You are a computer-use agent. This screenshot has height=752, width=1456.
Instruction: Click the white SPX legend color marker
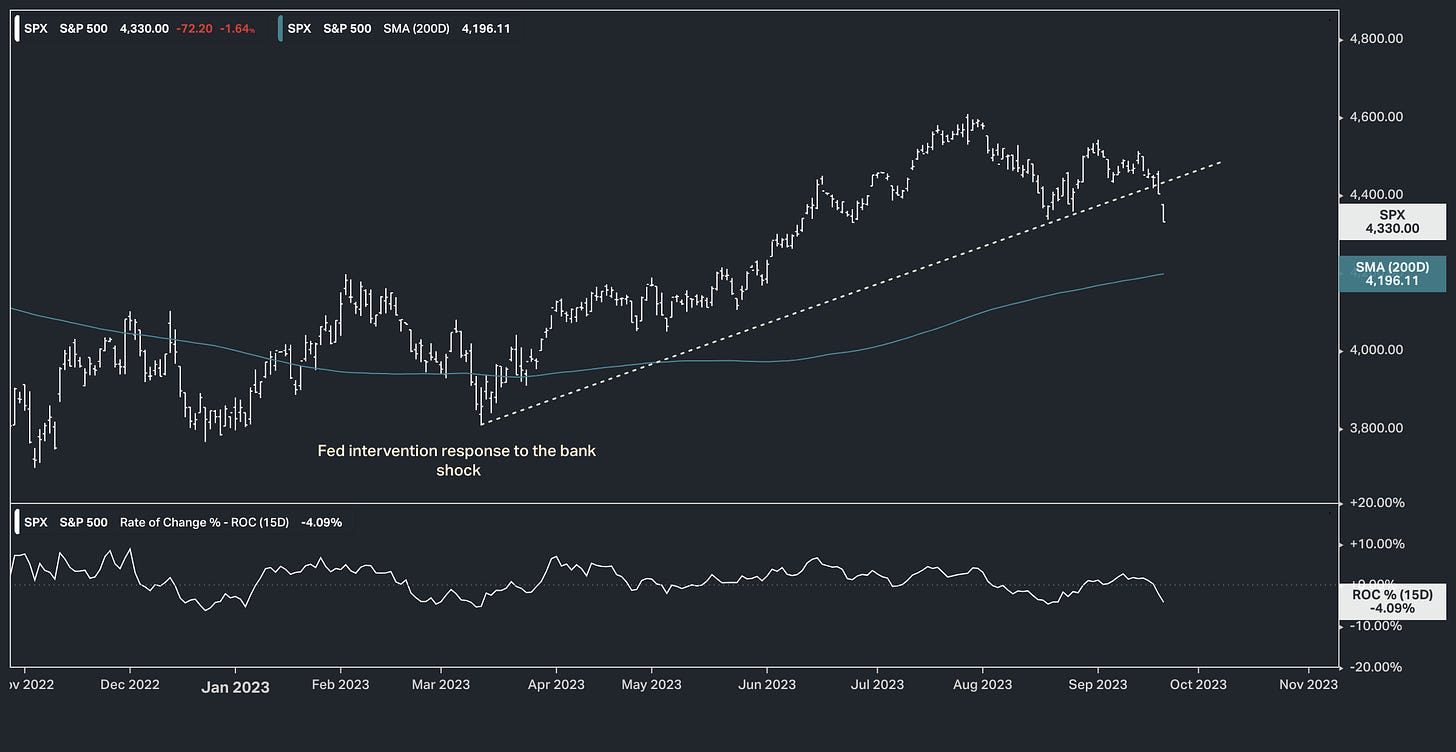click(x=19, y=29)
